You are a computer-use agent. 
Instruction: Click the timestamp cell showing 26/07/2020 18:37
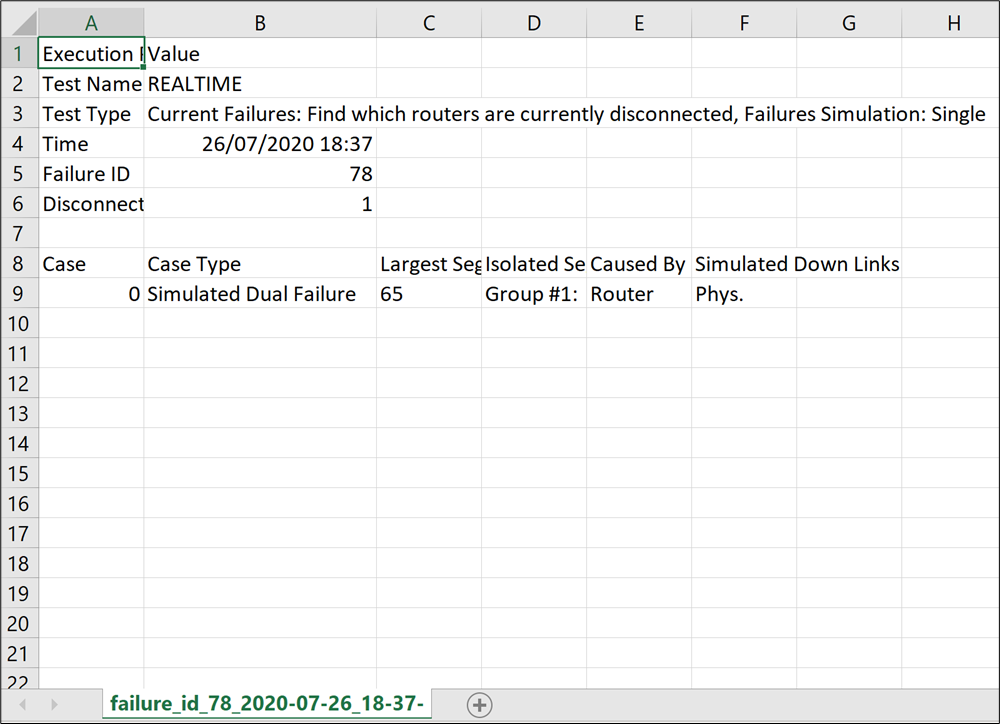coord(259,143)
